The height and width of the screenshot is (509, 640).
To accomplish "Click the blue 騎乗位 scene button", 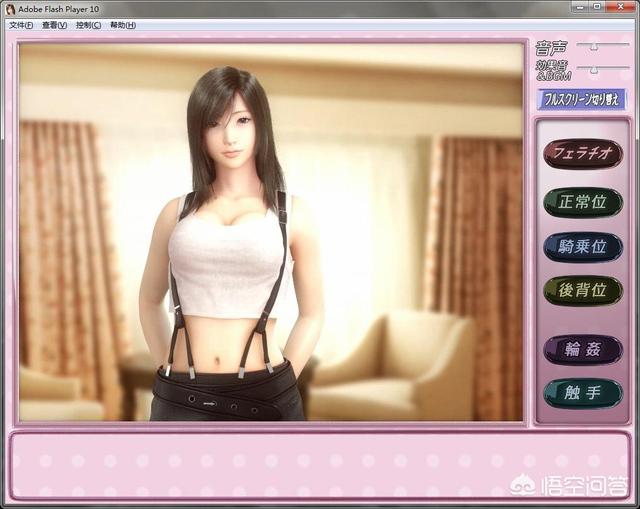I will pos(583,247).
